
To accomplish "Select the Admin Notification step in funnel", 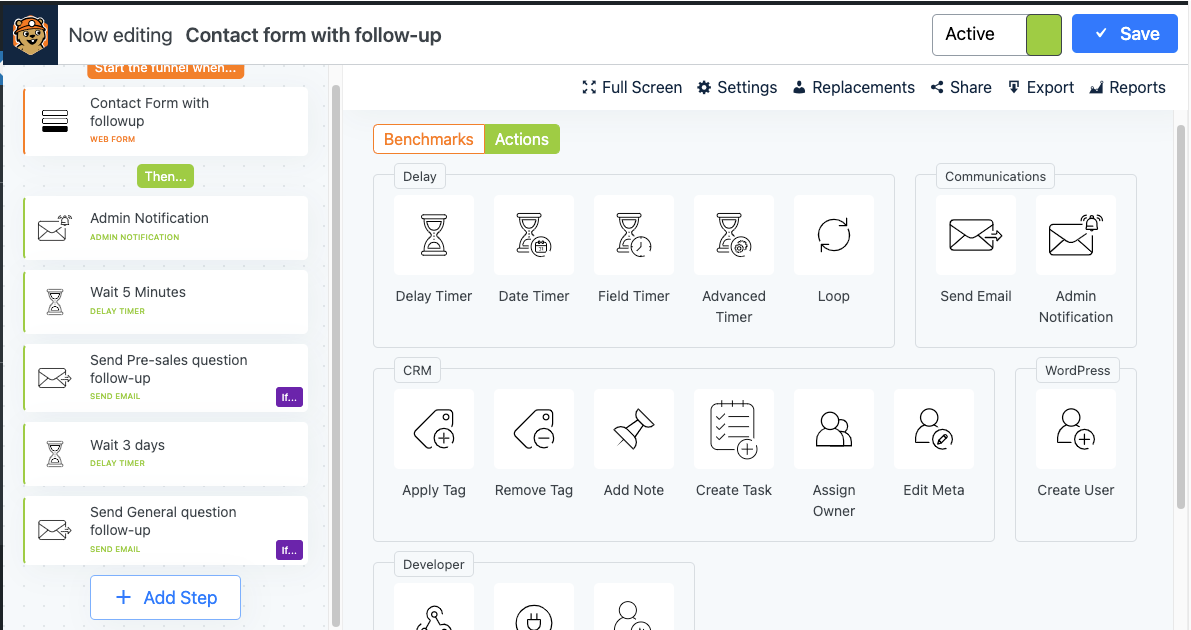I will [166, 227].
